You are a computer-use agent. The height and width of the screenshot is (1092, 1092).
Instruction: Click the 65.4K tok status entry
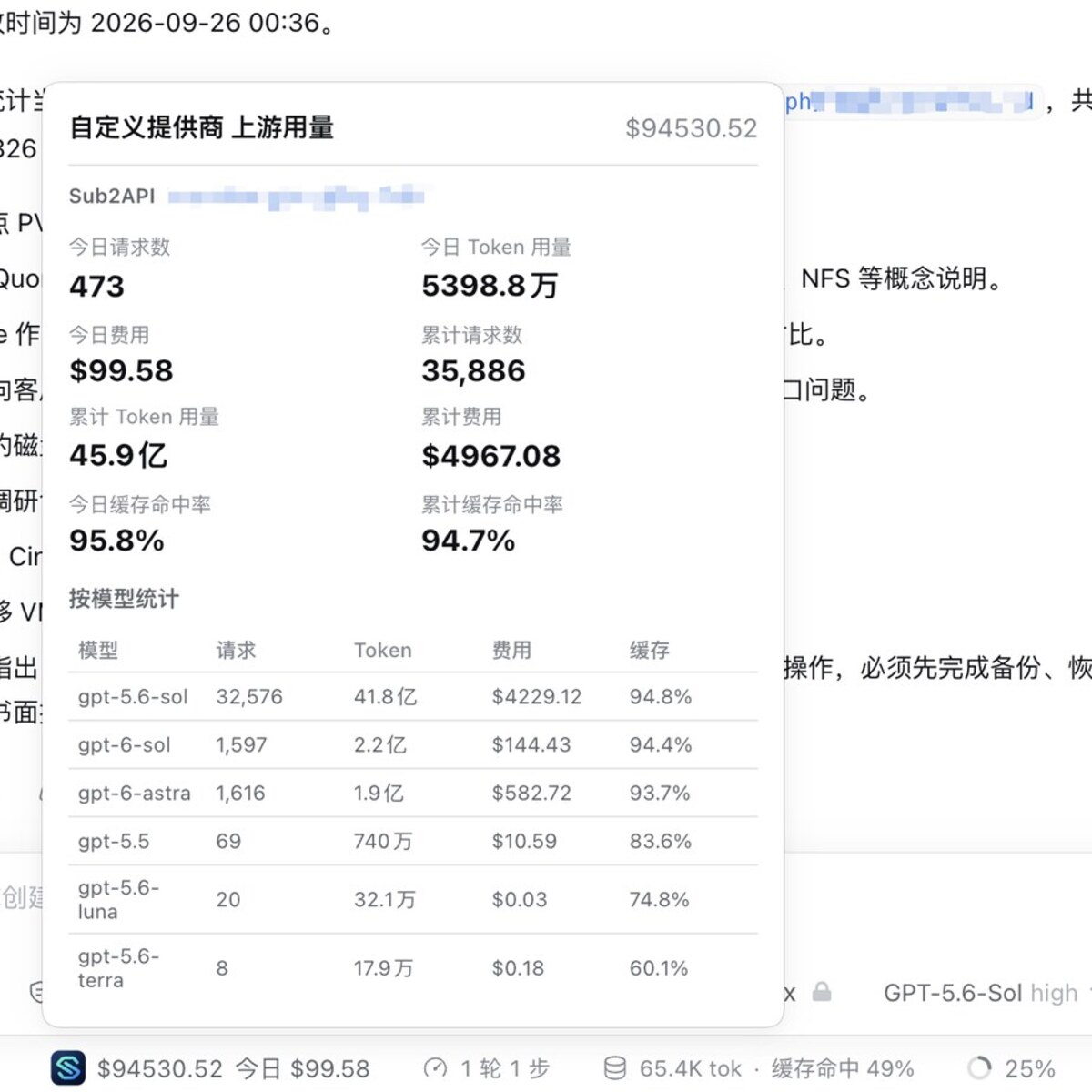click(x=691, y=1068)
